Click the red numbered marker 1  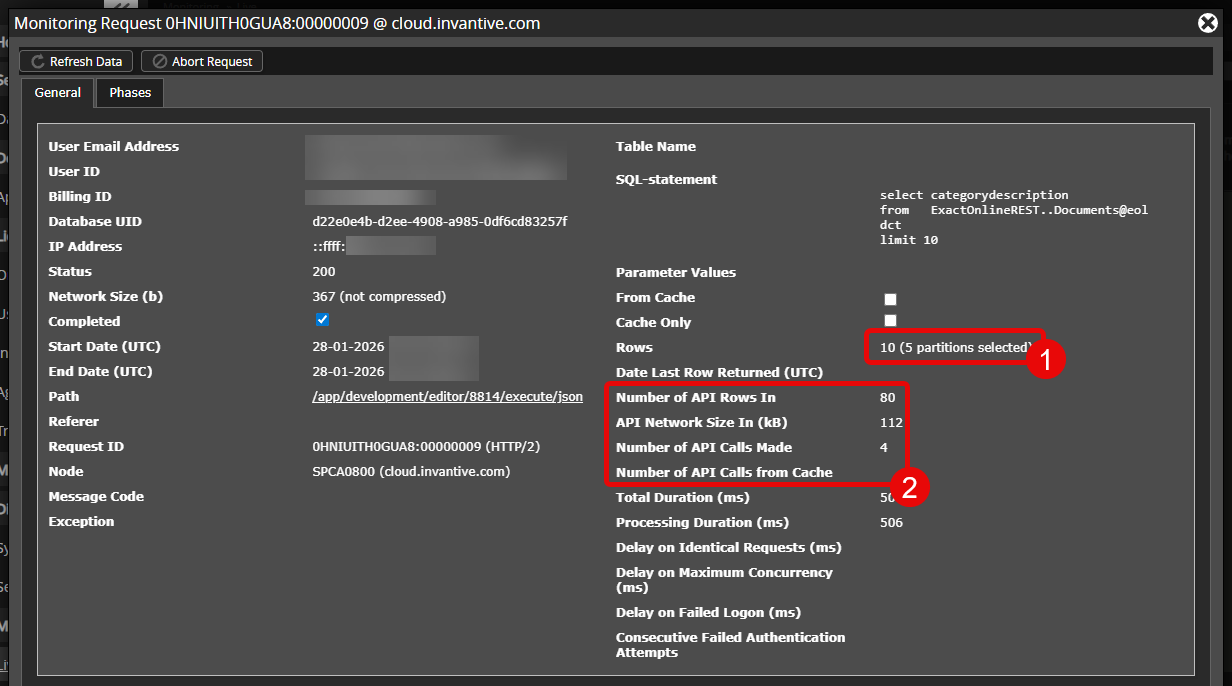point(1046,361)
